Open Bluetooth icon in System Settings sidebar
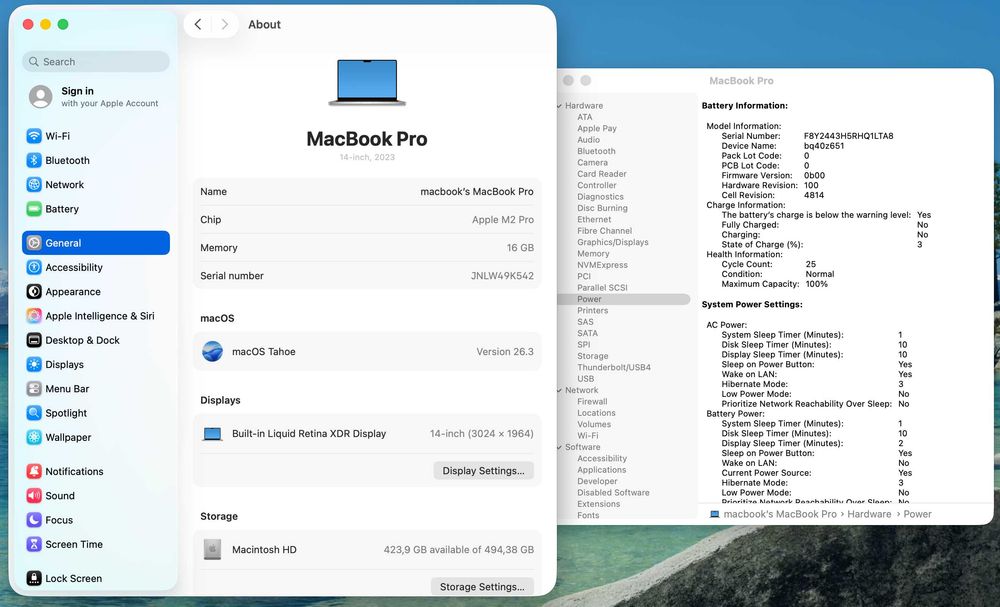1000x607 pixels. pyautogui.click(x=34, y=160)
